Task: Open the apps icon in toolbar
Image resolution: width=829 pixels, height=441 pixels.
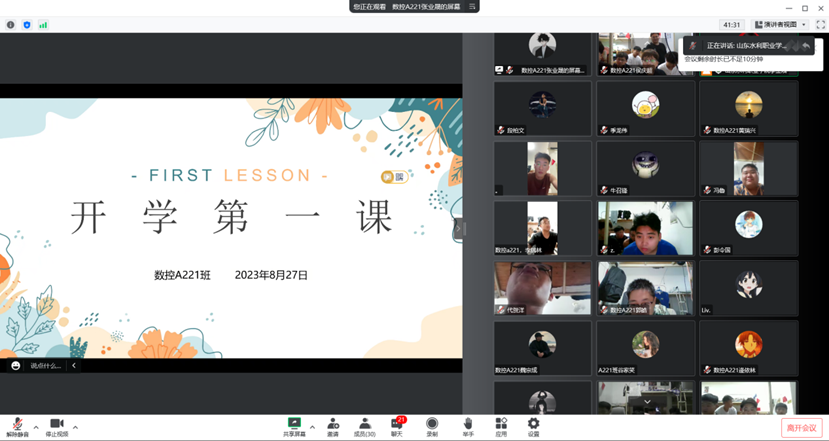Action: pyautogui.click(x=501, y=424)
